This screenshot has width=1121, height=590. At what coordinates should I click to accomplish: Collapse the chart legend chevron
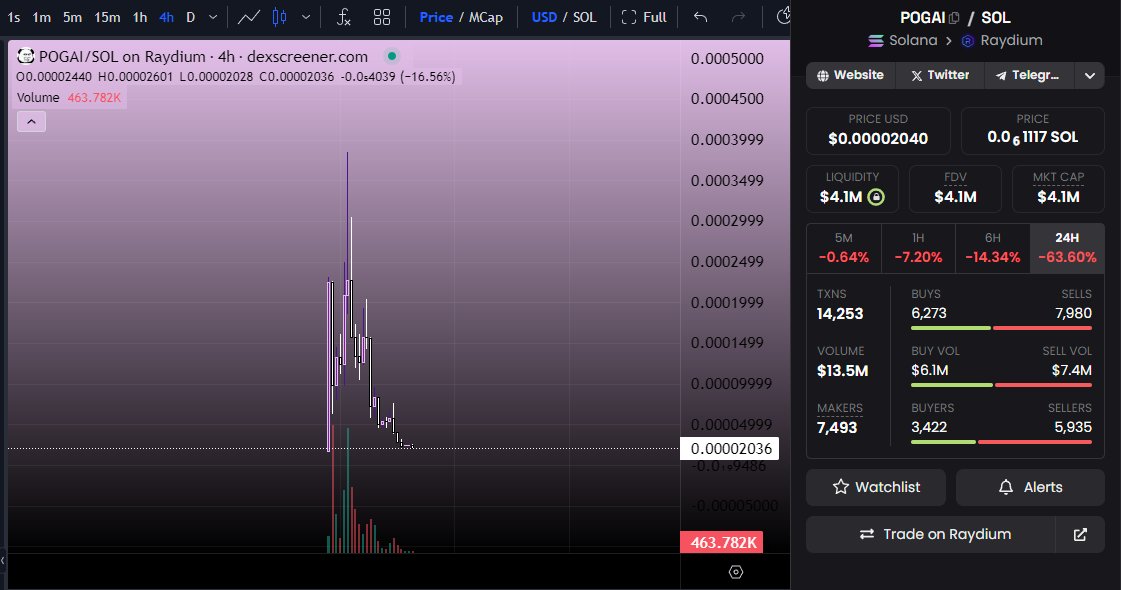click(31, 122)
